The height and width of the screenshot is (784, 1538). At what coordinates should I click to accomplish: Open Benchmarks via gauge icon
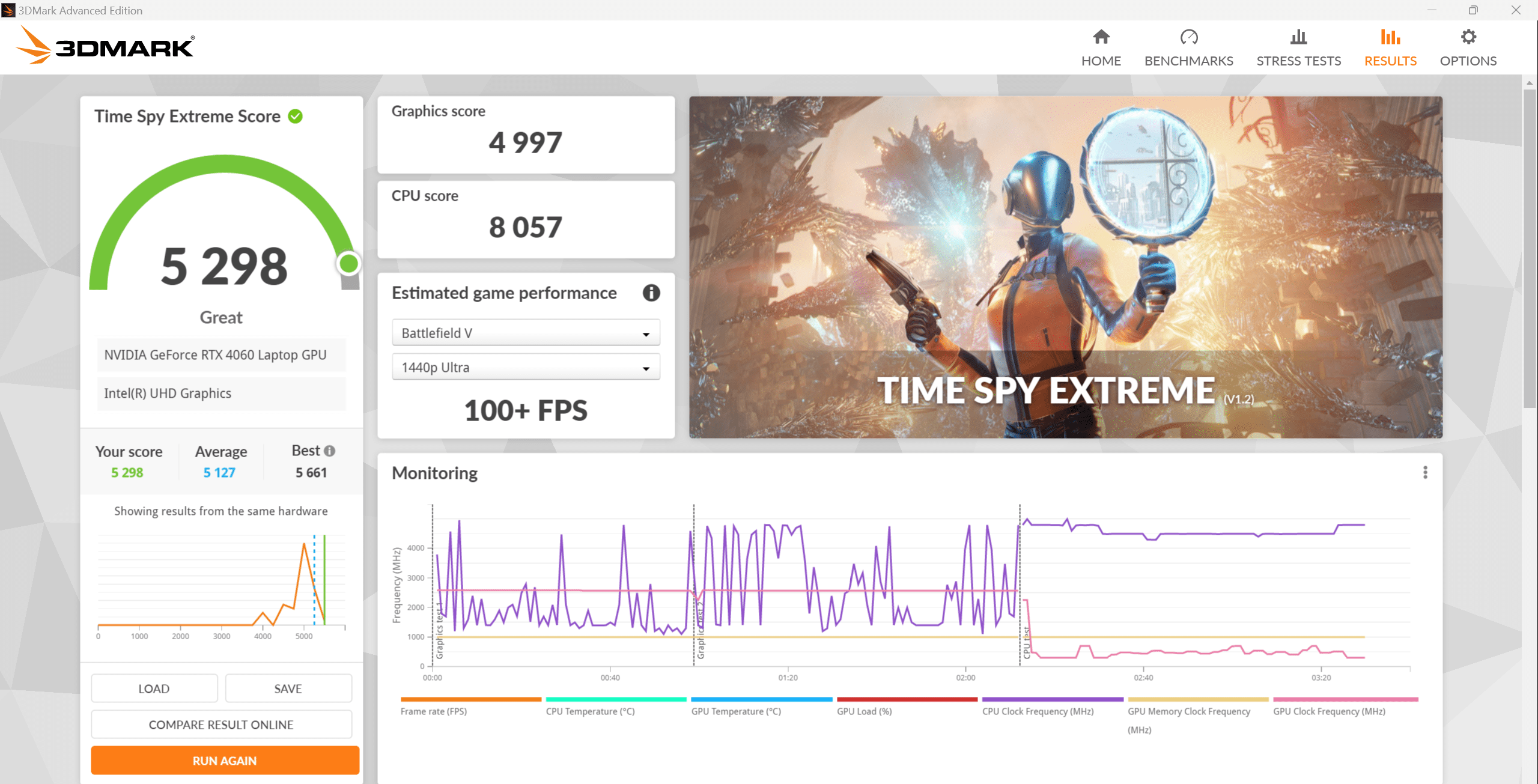click(1188, 37)
